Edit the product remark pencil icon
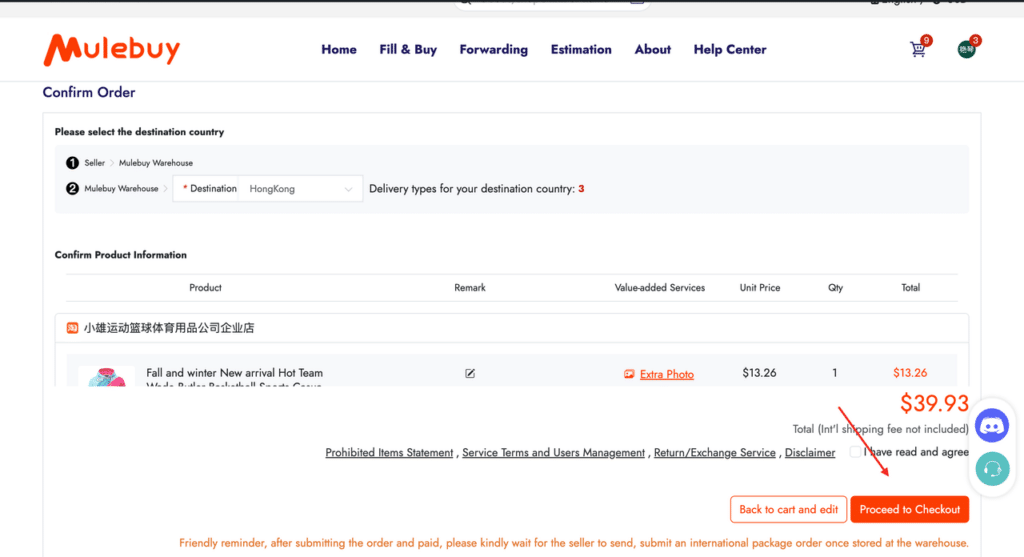The width and height of the screenshot is (1024, 557). (470, 374)
